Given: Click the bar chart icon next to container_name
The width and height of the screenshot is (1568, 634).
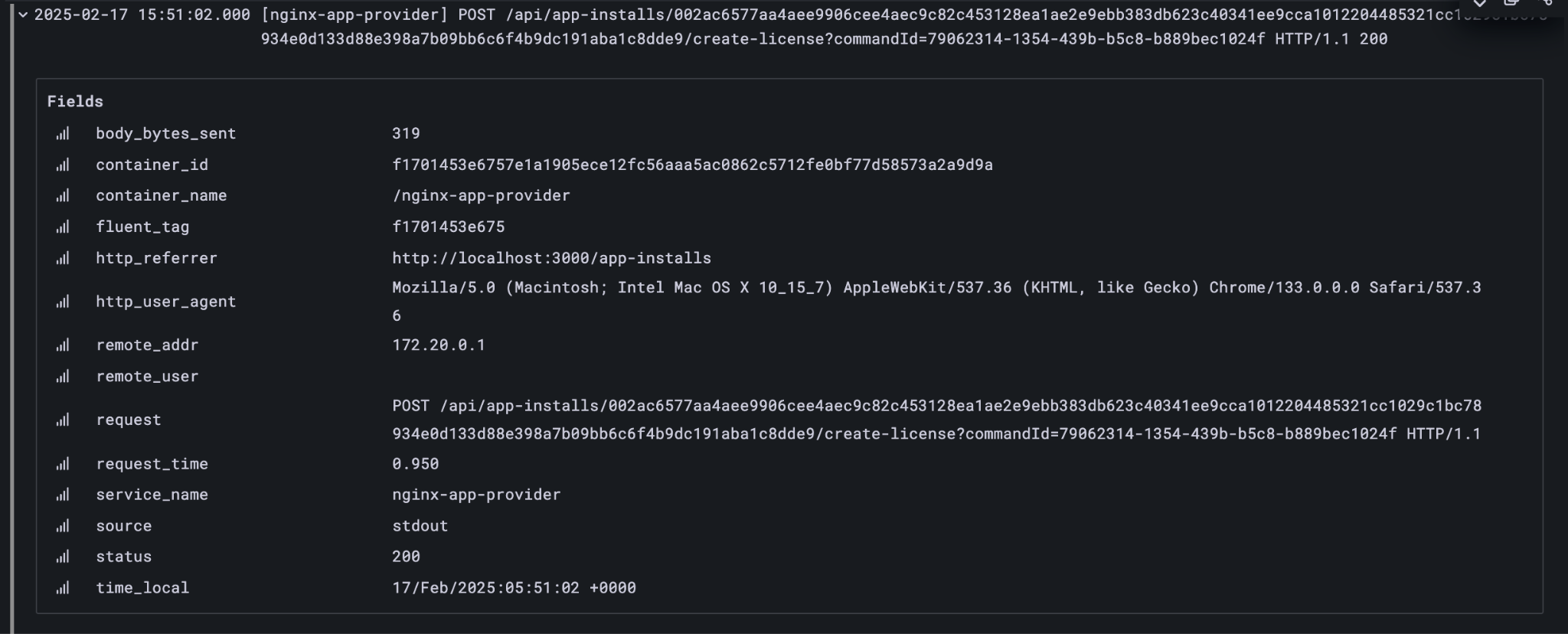Looking at the screenshot, I should [x=64, y=195].
